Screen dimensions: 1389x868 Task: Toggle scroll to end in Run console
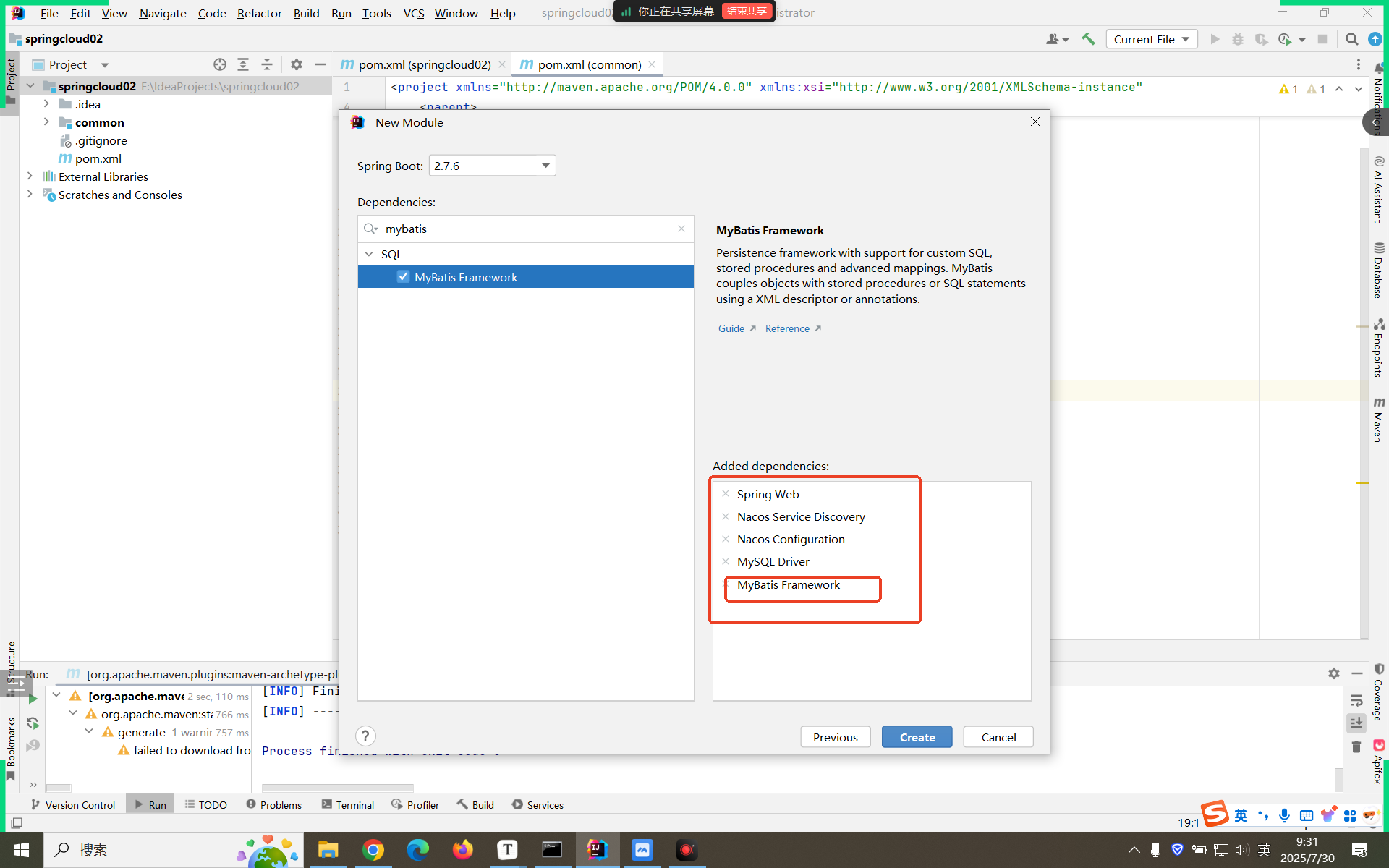tap(1356, 723)
